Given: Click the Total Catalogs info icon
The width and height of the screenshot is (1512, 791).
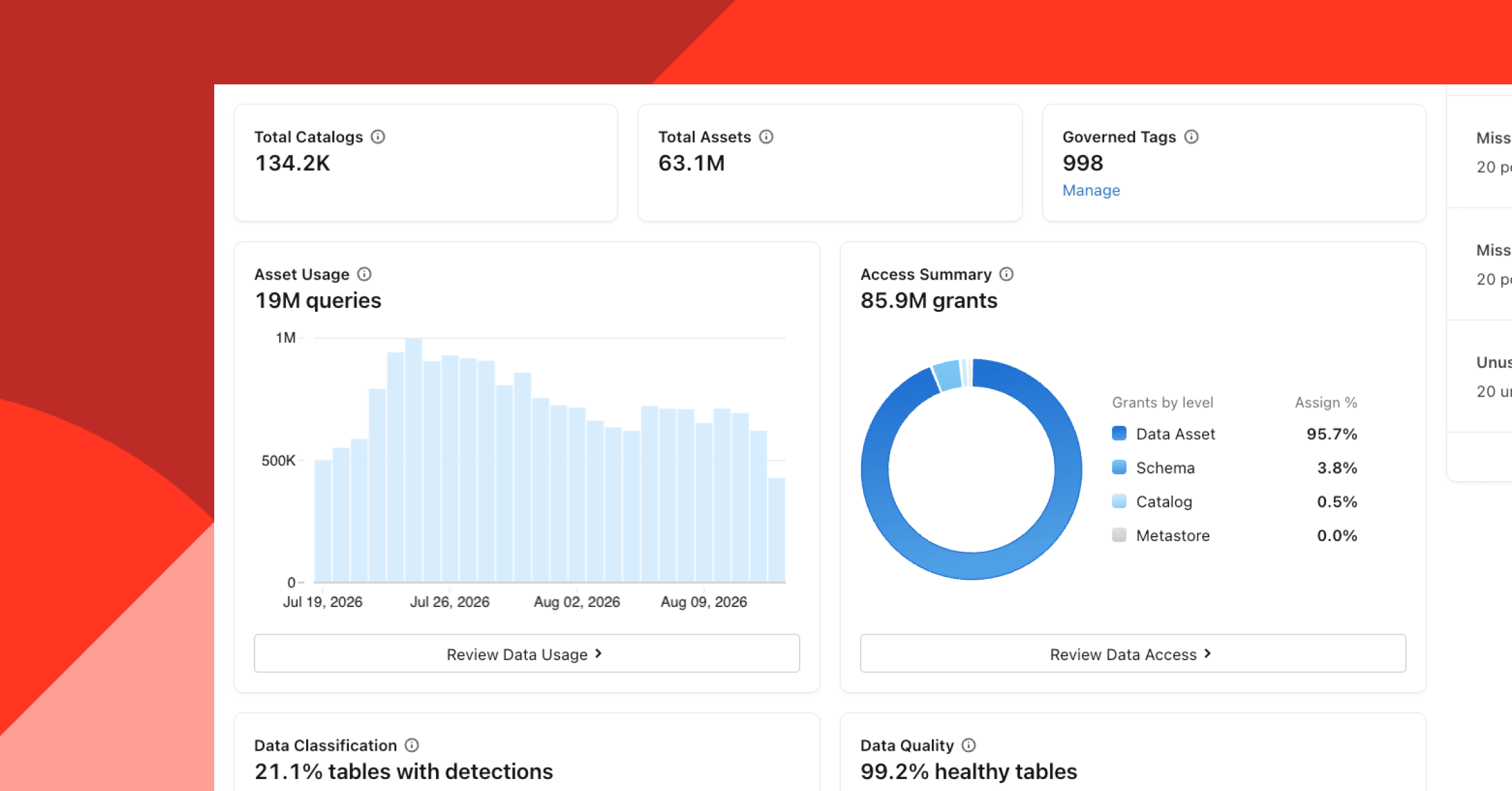Looking at the screenshot, I should point(378,137).
